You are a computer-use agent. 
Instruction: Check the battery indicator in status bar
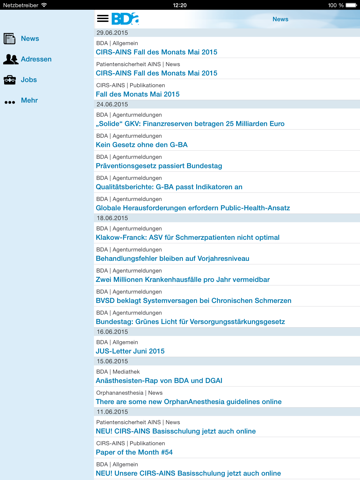(x=351, y=5)
